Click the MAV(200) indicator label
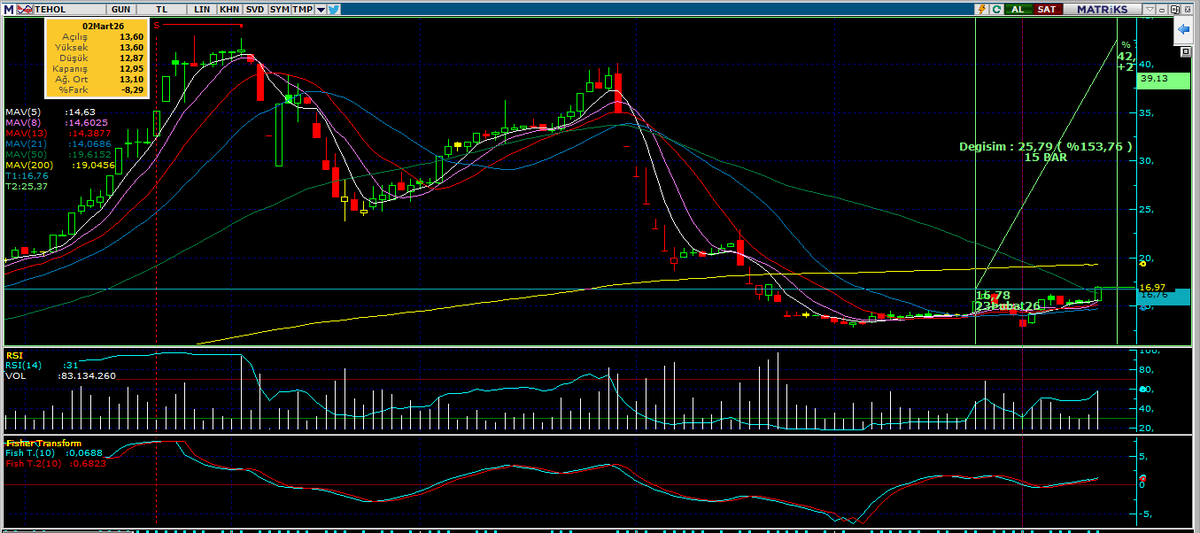The width and height of the screenshot is (1200, 533). pos(27,164)
